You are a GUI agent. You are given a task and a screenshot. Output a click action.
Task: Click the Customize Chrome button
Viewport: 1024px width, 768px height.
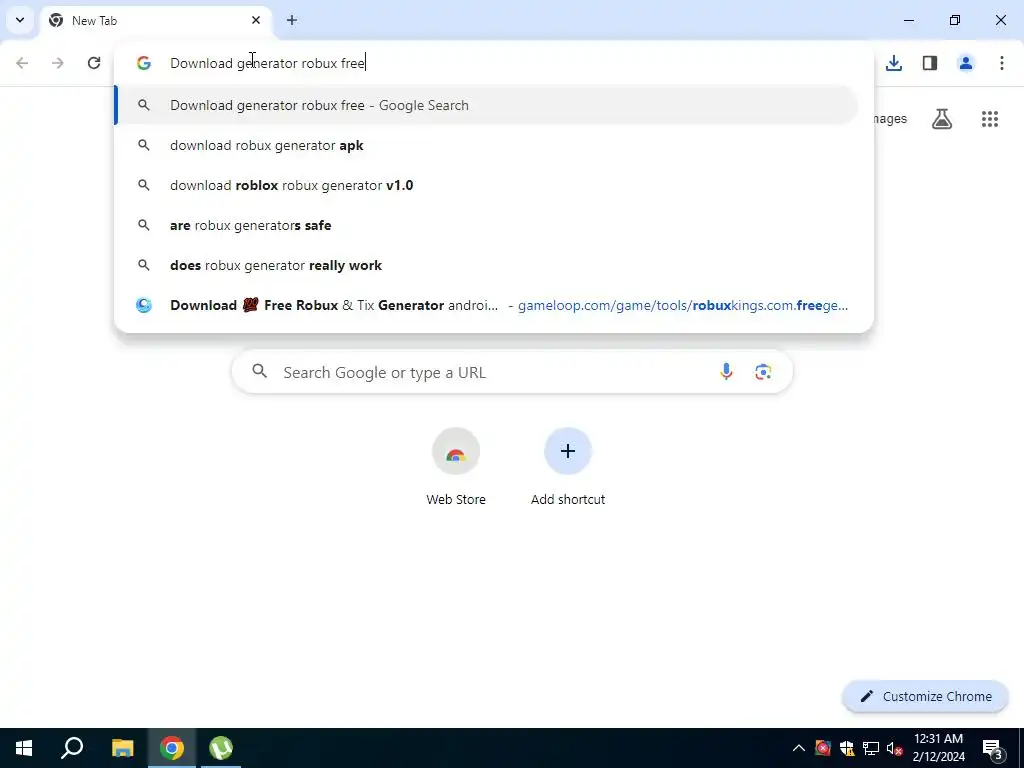pos(925,696)
